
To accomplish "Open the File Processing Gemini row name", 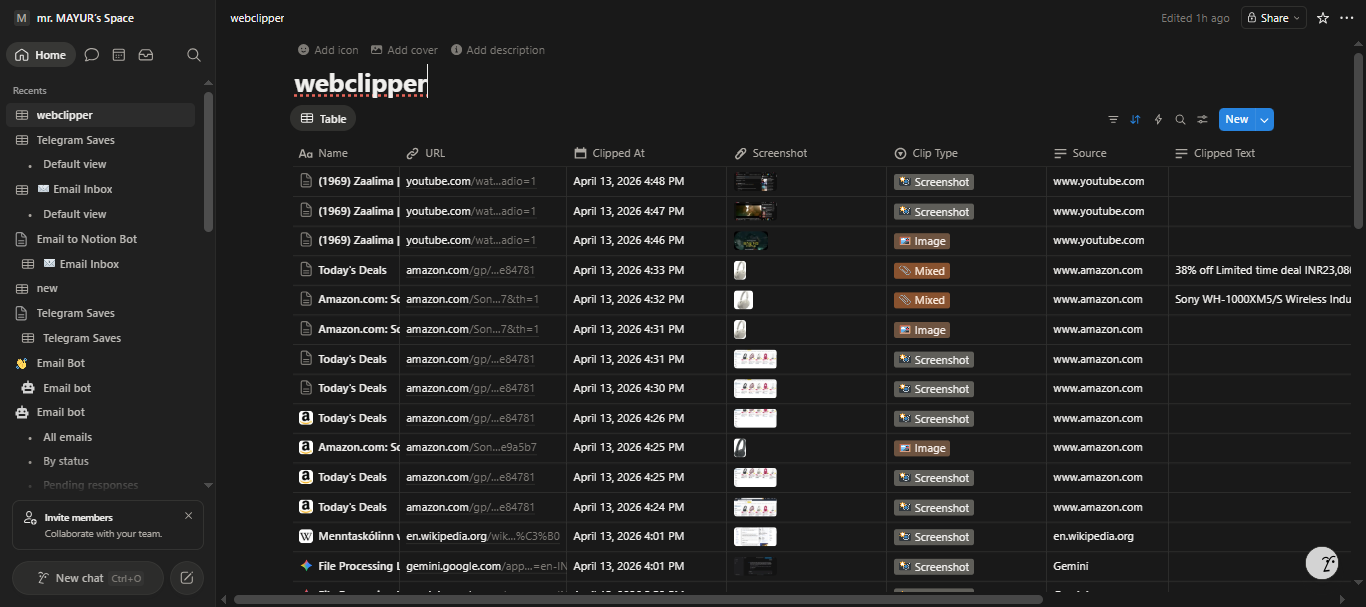I will coord(358,566).
